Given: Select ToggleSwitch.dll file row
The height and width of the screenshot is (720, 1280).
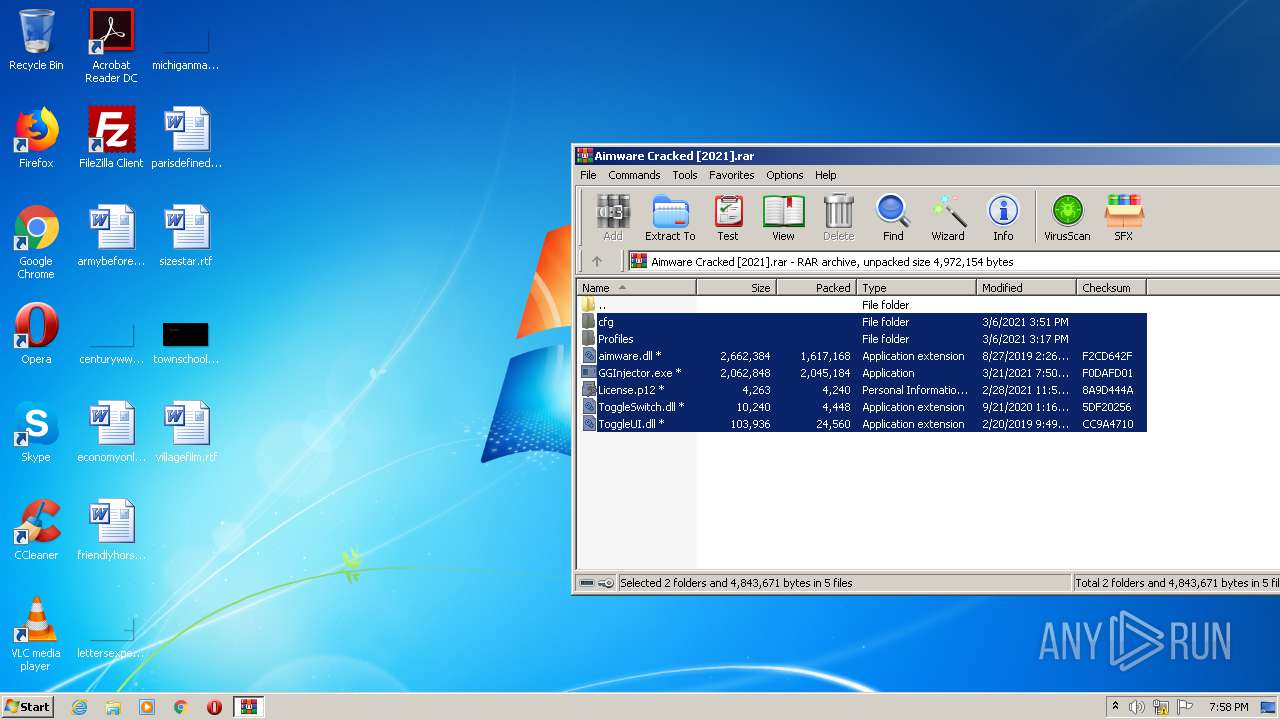Looking at the screenshot, I should [x=863, y=407].
